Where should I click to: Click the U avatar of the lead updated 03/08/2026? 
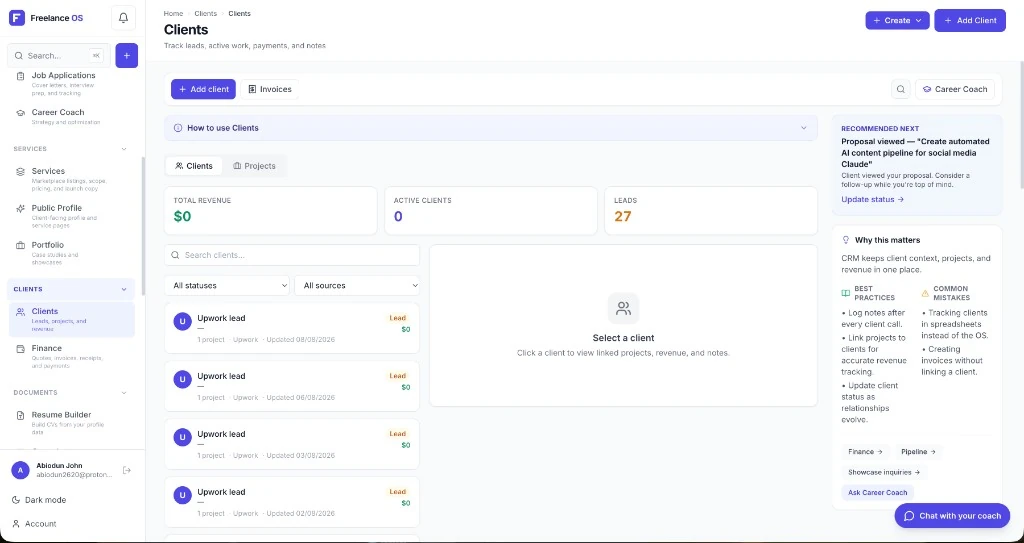(183, 436)
